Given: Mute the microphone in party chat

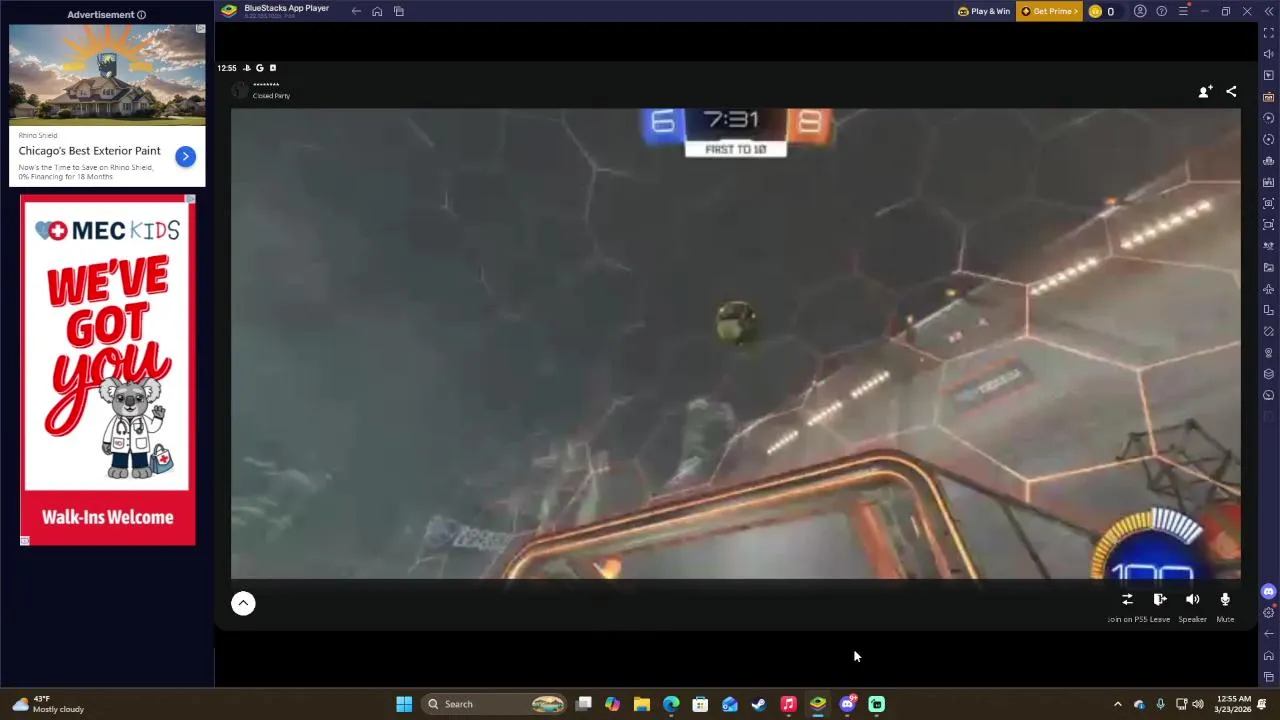Looking at the screenshot, I should 1225,599.
